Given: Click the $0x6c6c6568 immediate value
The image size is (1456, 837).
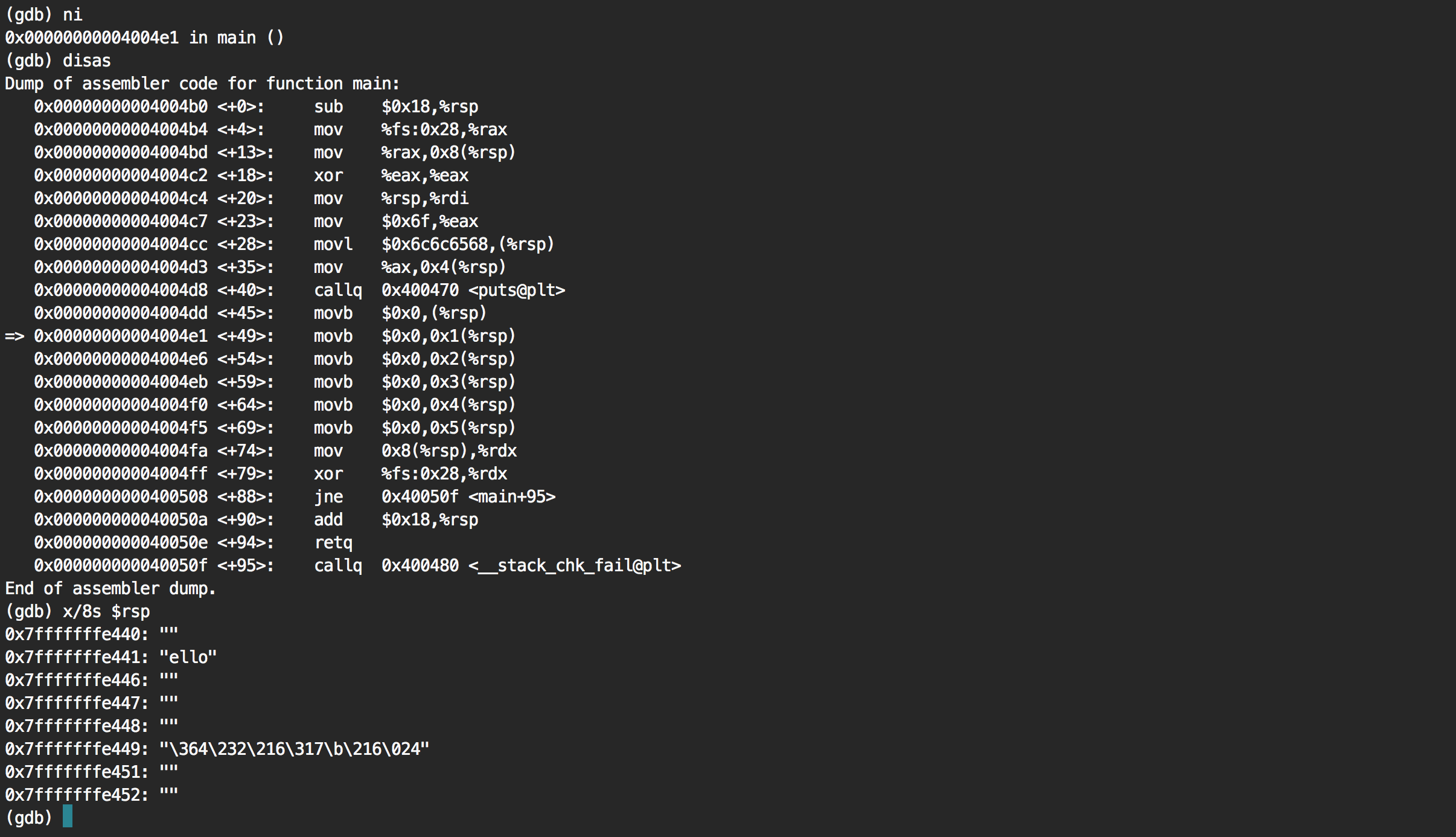Looking at the screenshot, I should [435, 245].
